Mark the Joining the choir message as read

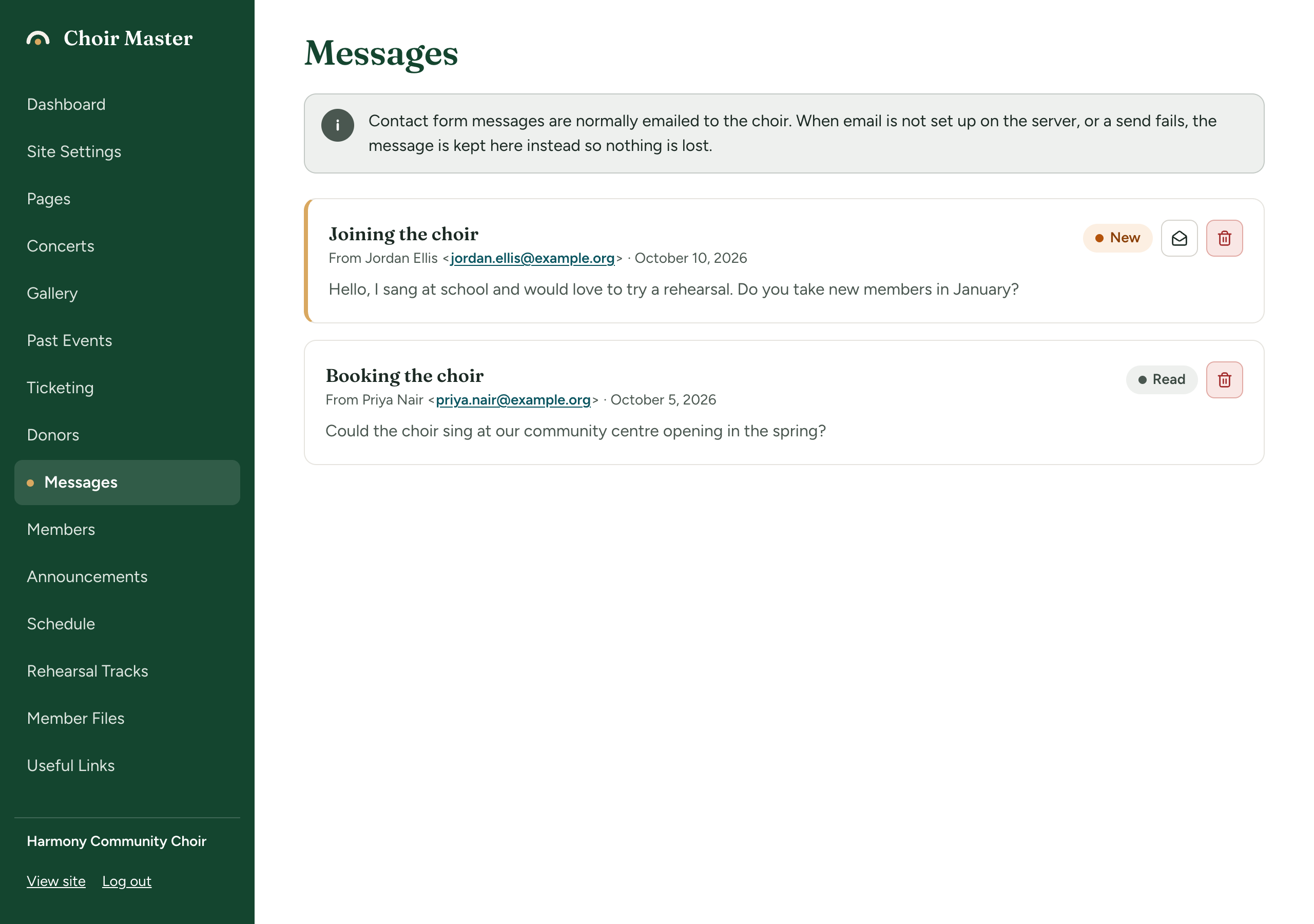[1179, 238]
